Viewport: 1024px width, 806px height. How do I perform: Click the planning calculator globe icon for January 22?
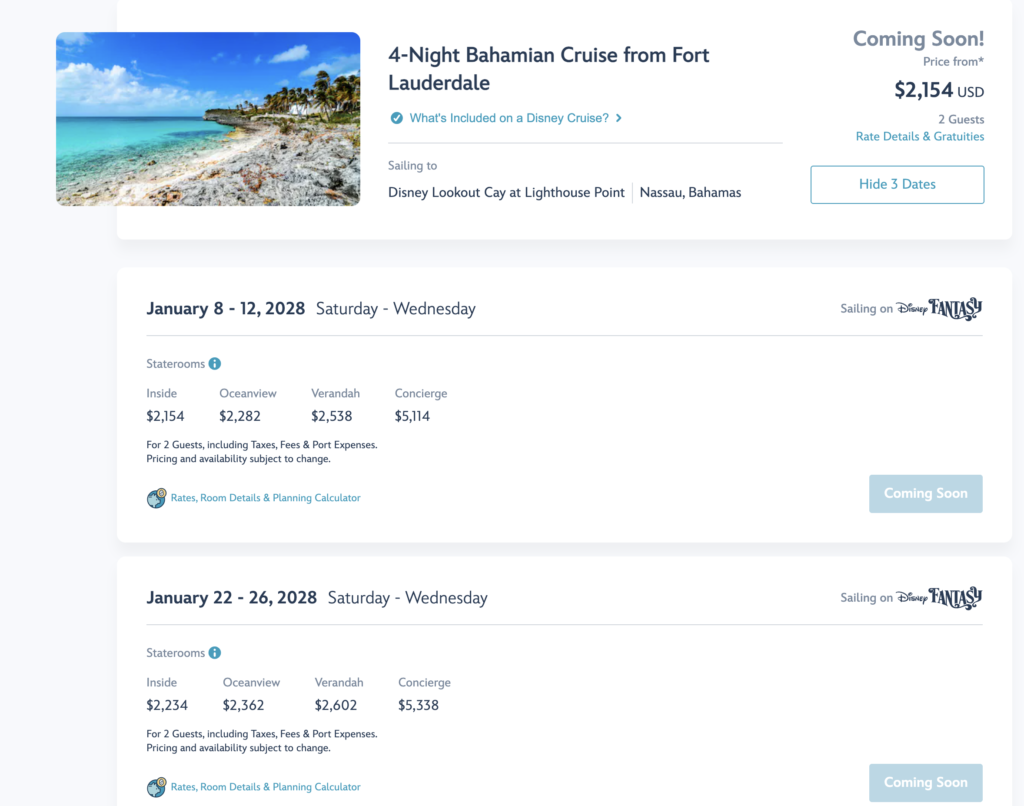tap(156, 786)
